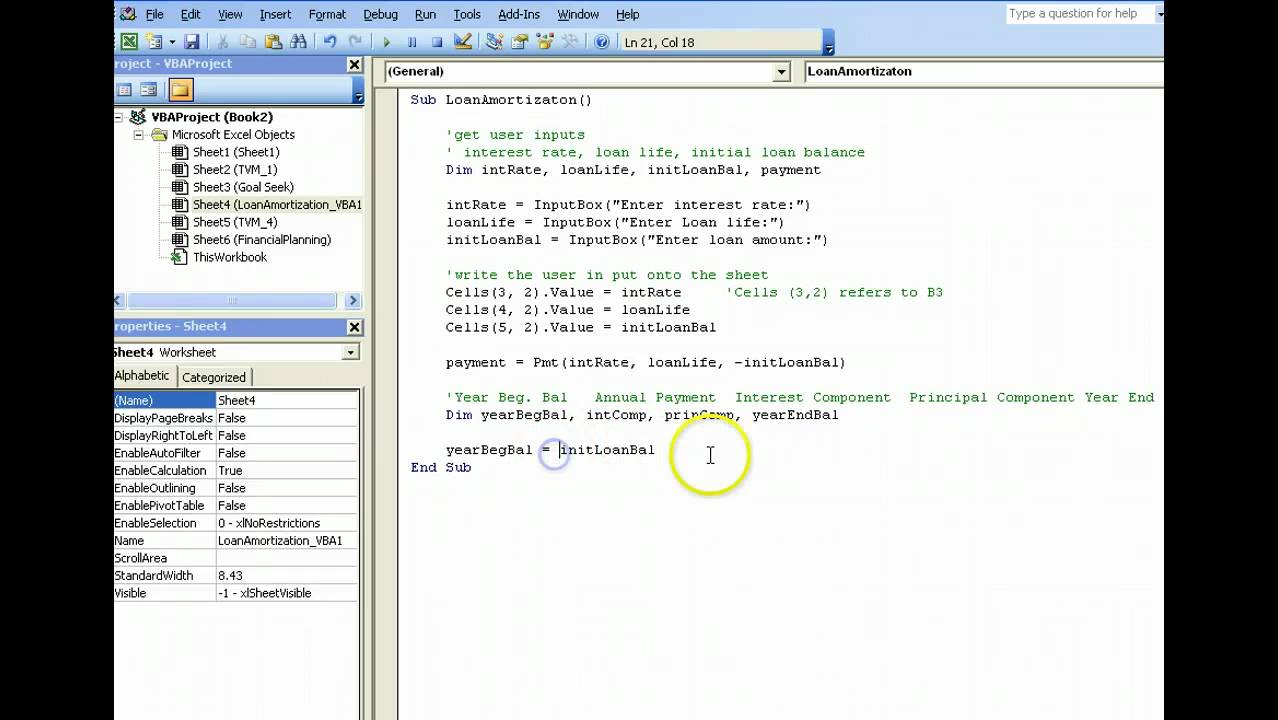1278x720 pixels.
Task: Open the (General) object dropdown
Action: tap(781, 71)
